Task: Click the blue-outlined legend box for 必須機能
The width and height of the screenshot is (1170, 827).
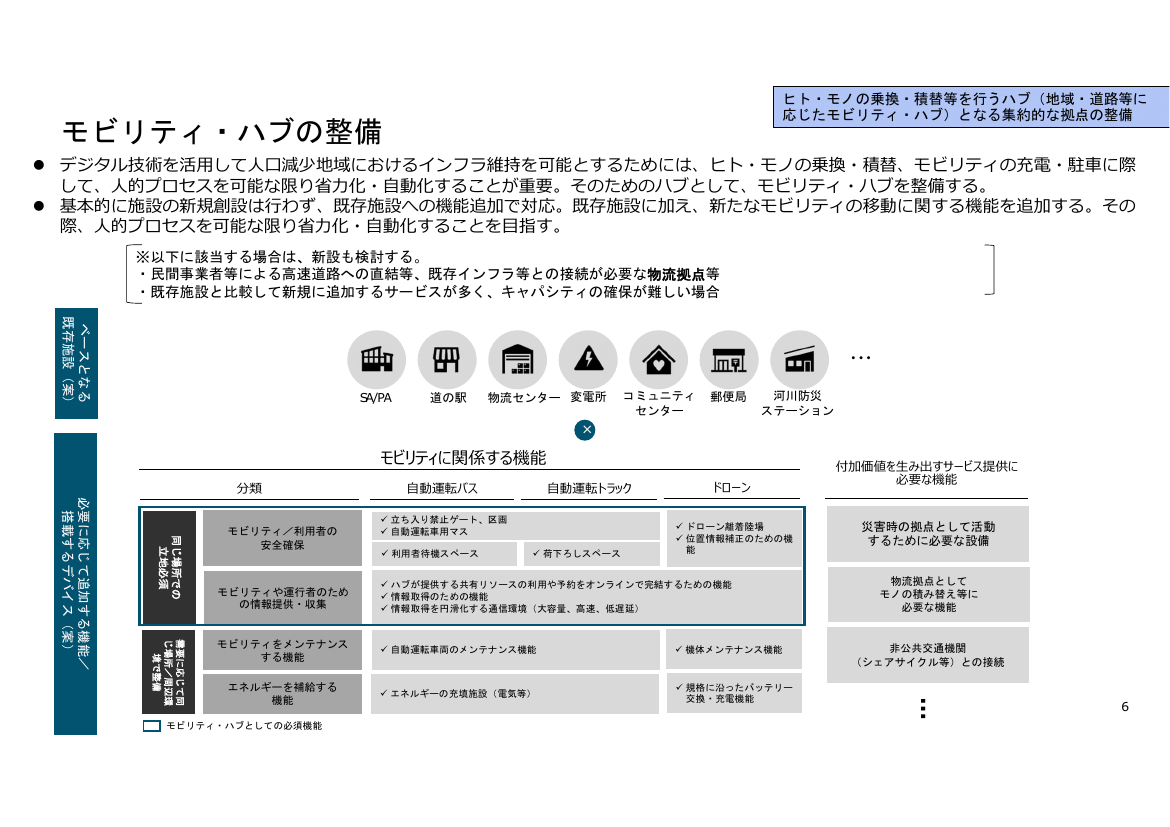Action: [x=151, y=725]
